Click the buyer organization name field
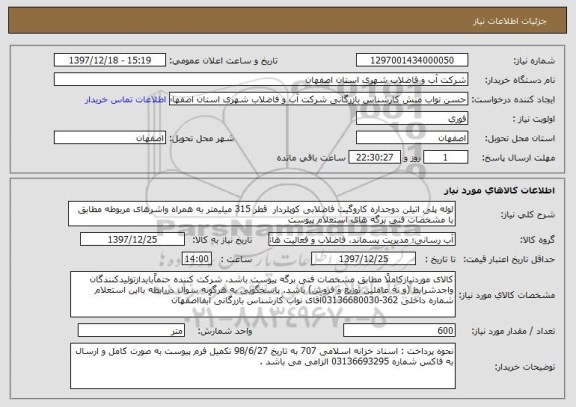This screenshot has width=576, height=407. (261, 79)
